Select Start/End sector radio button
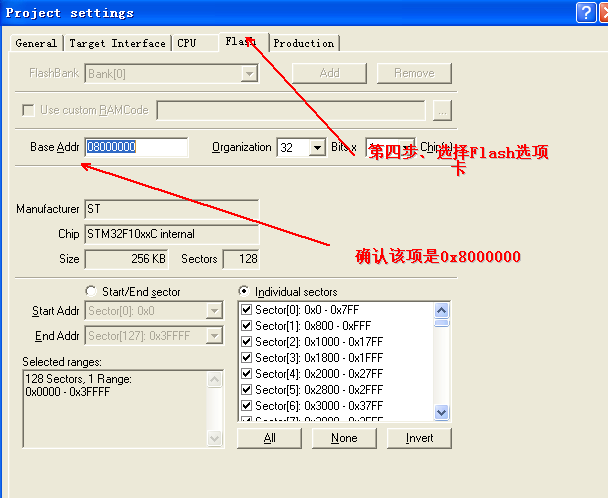The height and width of the screenshot is (498, 608). coord(91,291)
